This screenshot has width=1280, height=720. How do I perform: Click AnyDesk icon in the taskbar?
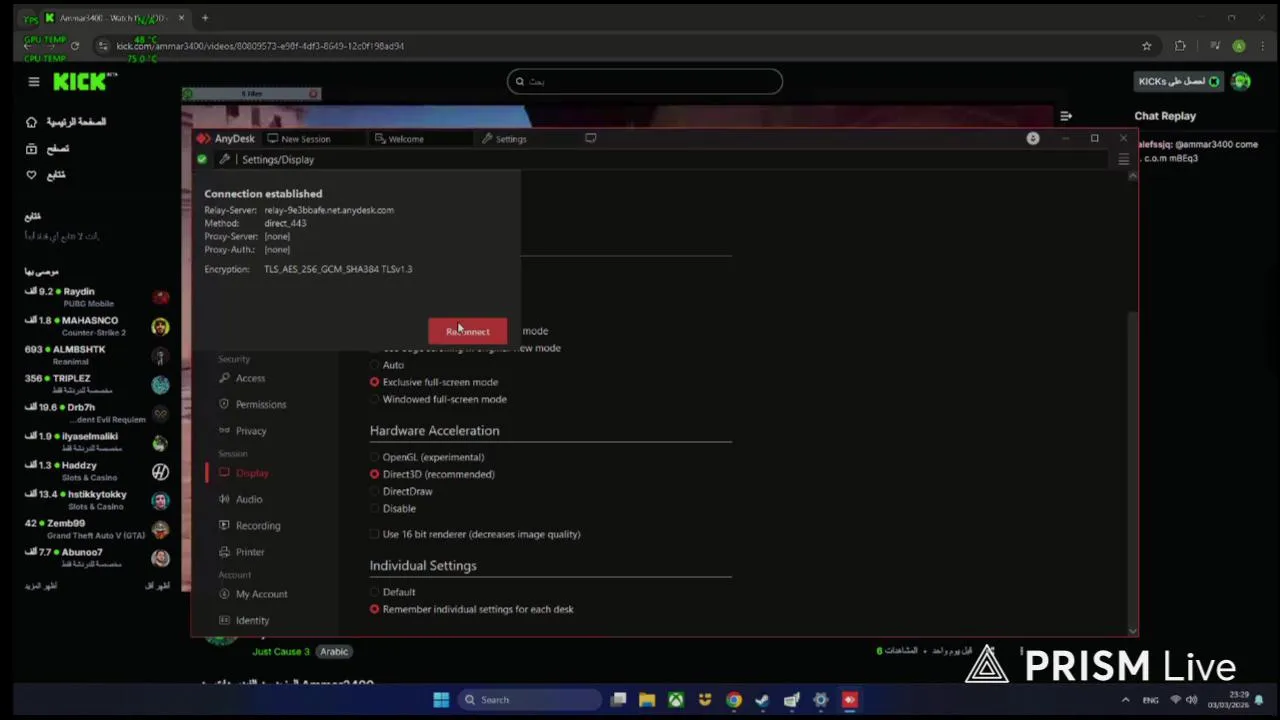[x=850, y=700]
